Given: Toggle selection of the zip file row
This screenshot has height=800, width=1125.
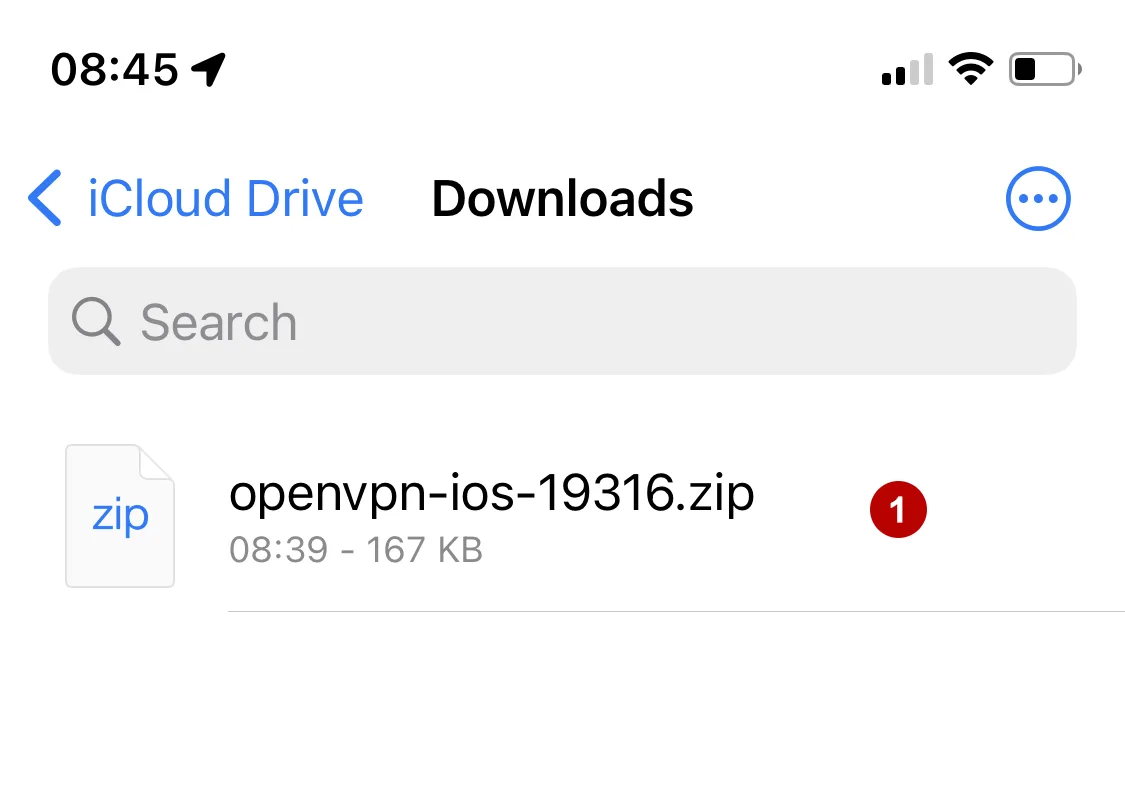Looking at the screenshot, I should (x=492, y=514).
